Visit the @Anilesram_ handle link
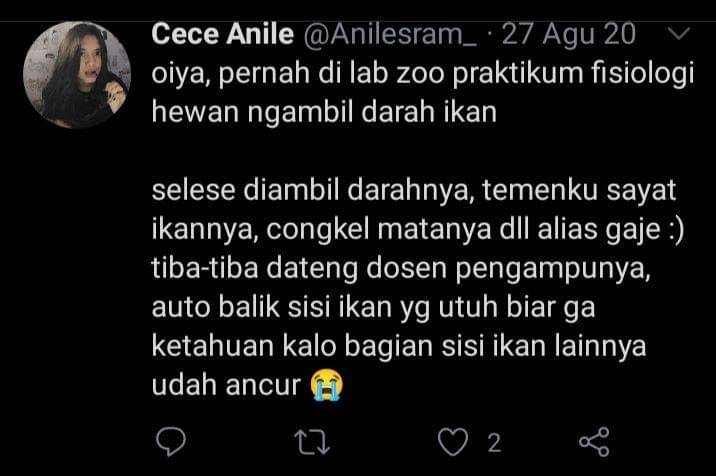Image resolution: width=716 pixels, height=476 pixels. coord(390,35)
